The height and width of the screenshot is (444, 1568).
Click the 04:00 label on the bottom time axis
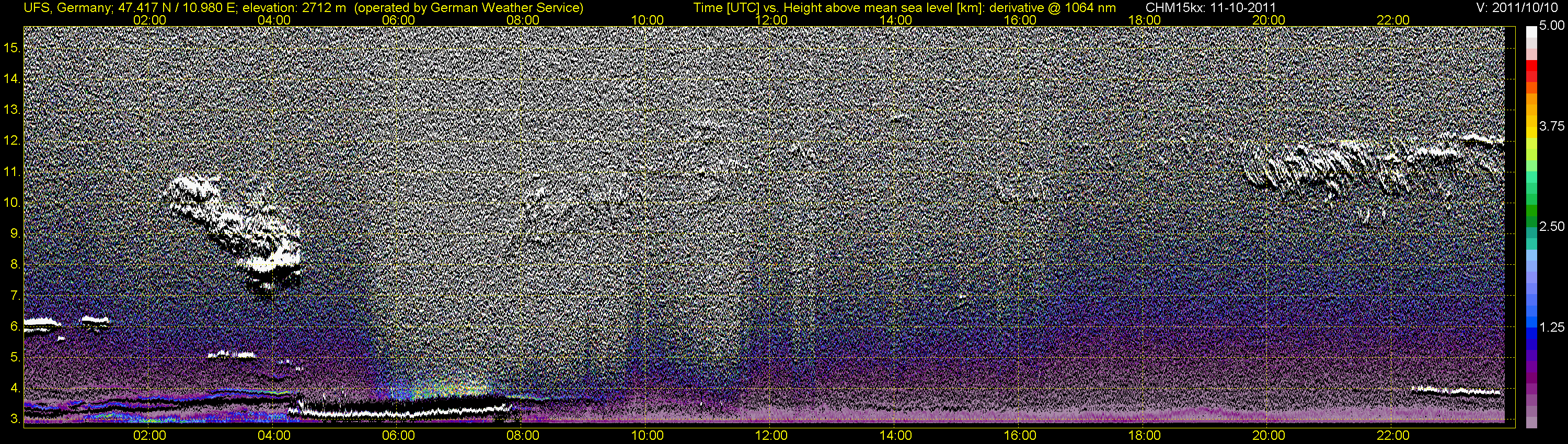(274, 436)
